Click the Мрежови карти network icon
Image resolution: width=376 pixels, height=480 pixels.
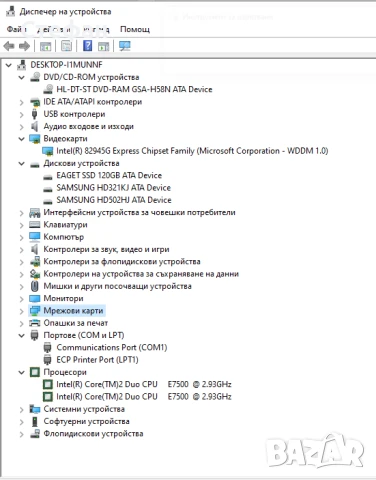pyautogui.click(x=35, y=311)
